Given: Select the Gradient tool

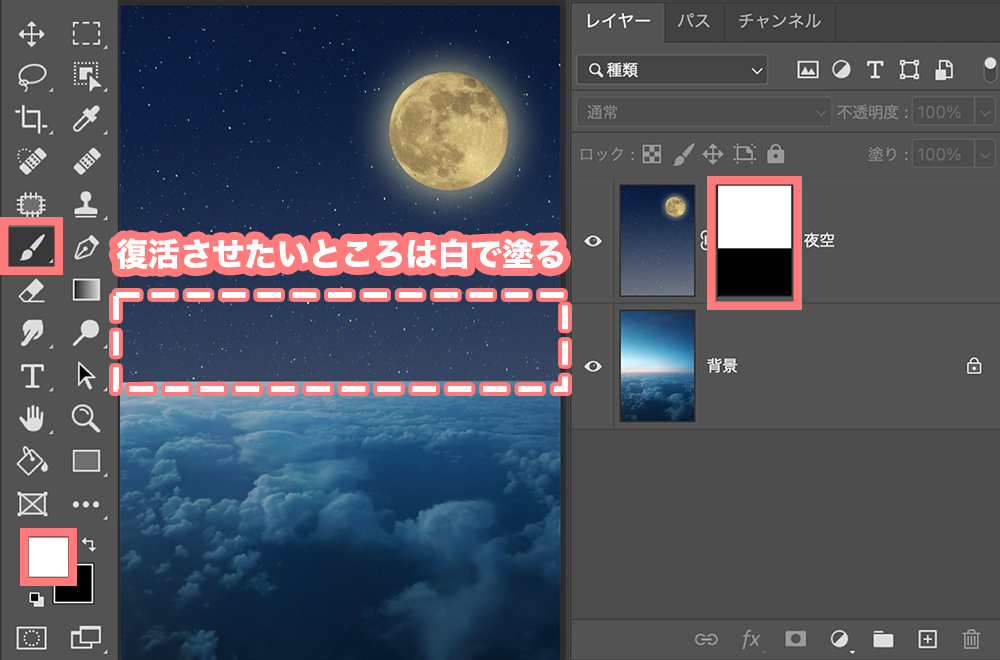Looking at the screenshot, I should point(86,290).
